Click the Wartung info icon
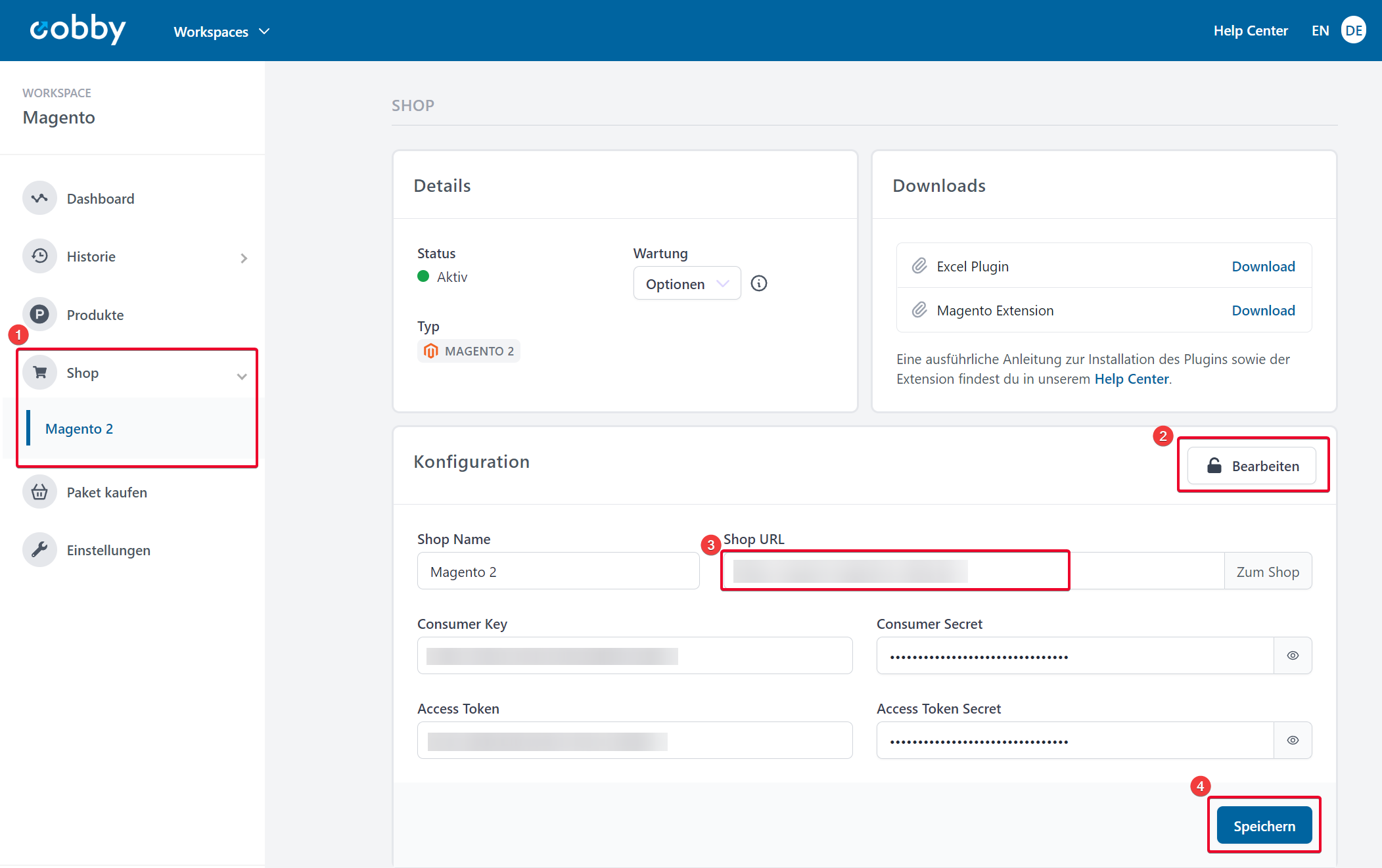 point(759,283)
